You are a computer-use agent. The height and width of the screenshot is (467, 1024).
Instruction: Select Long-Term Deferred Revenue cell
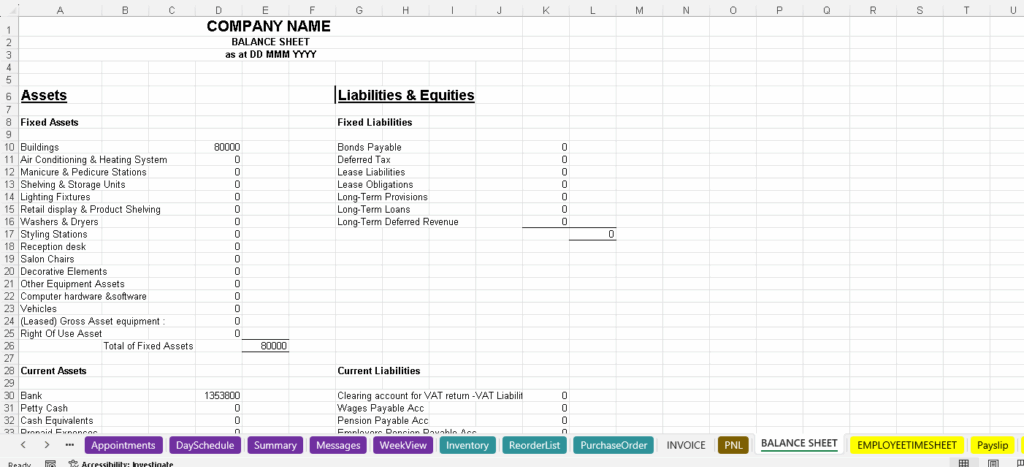(x=398, y=222)
